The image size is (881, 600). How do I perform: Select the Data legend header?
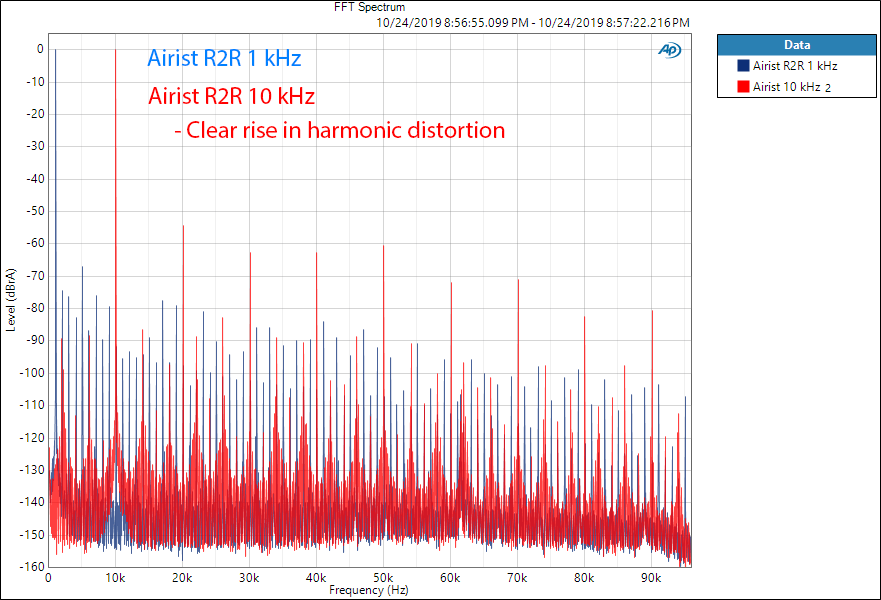pos(797,45)
